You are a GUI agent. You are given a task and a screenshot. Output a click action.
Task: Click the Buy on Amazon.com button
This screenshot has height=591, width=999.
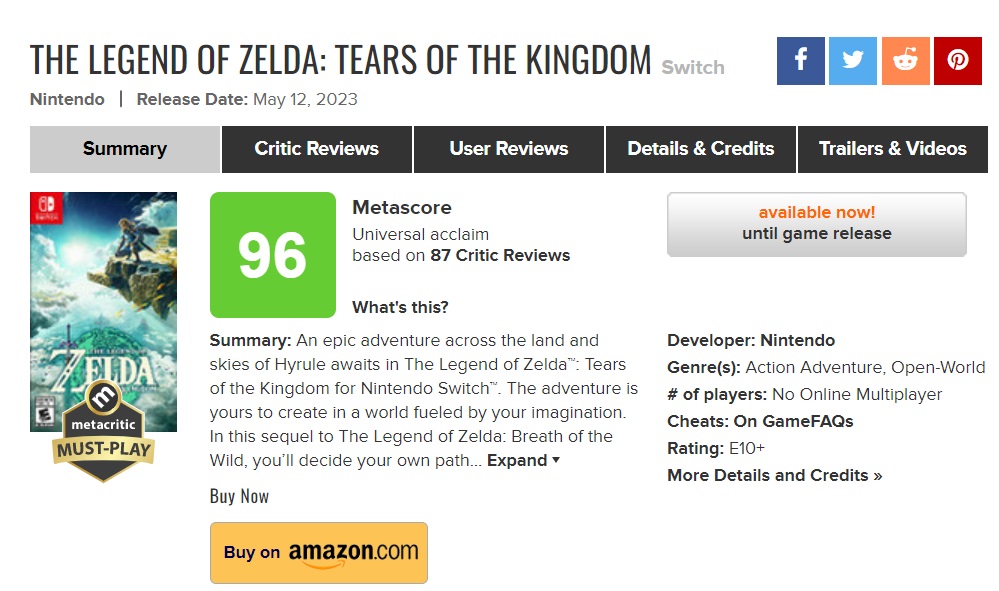[319, 553]
